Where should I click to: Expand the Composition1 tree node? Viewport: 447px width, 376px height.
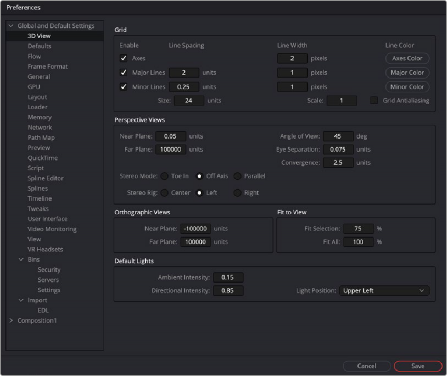[11, 320]
